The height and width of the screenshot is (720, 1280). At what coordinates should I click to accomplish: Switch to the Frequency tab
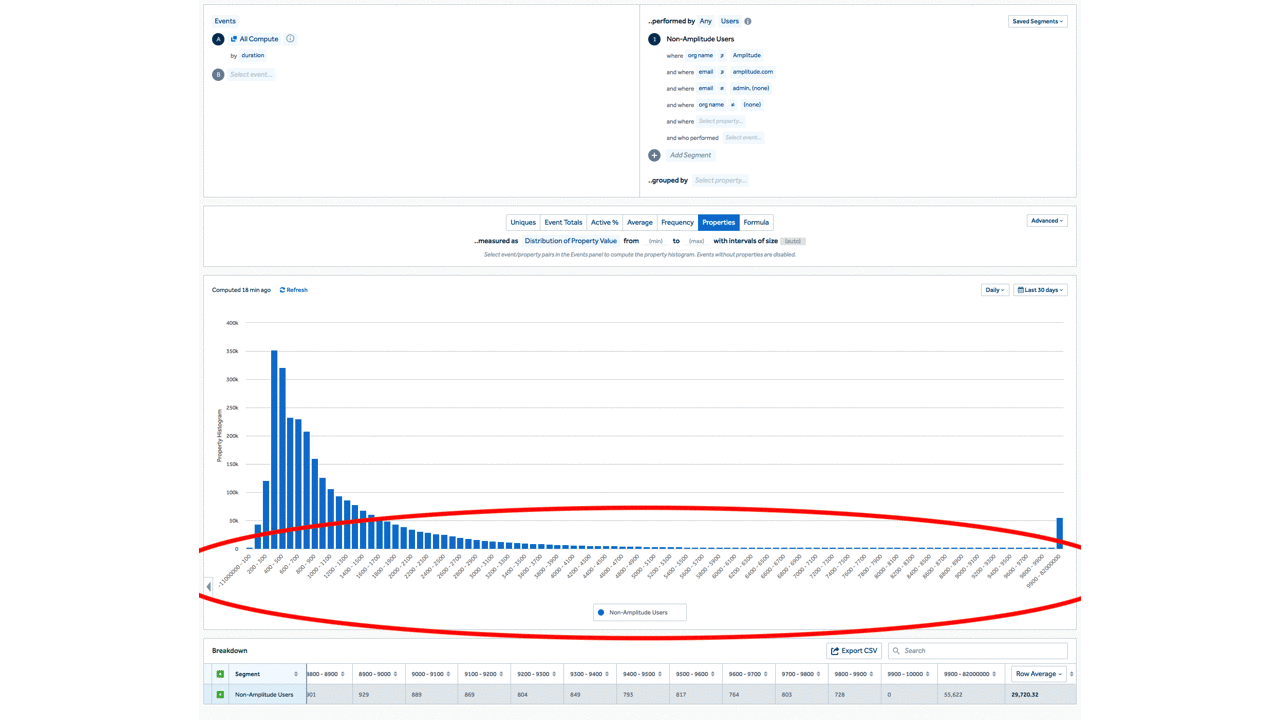(x=677, y=222)
